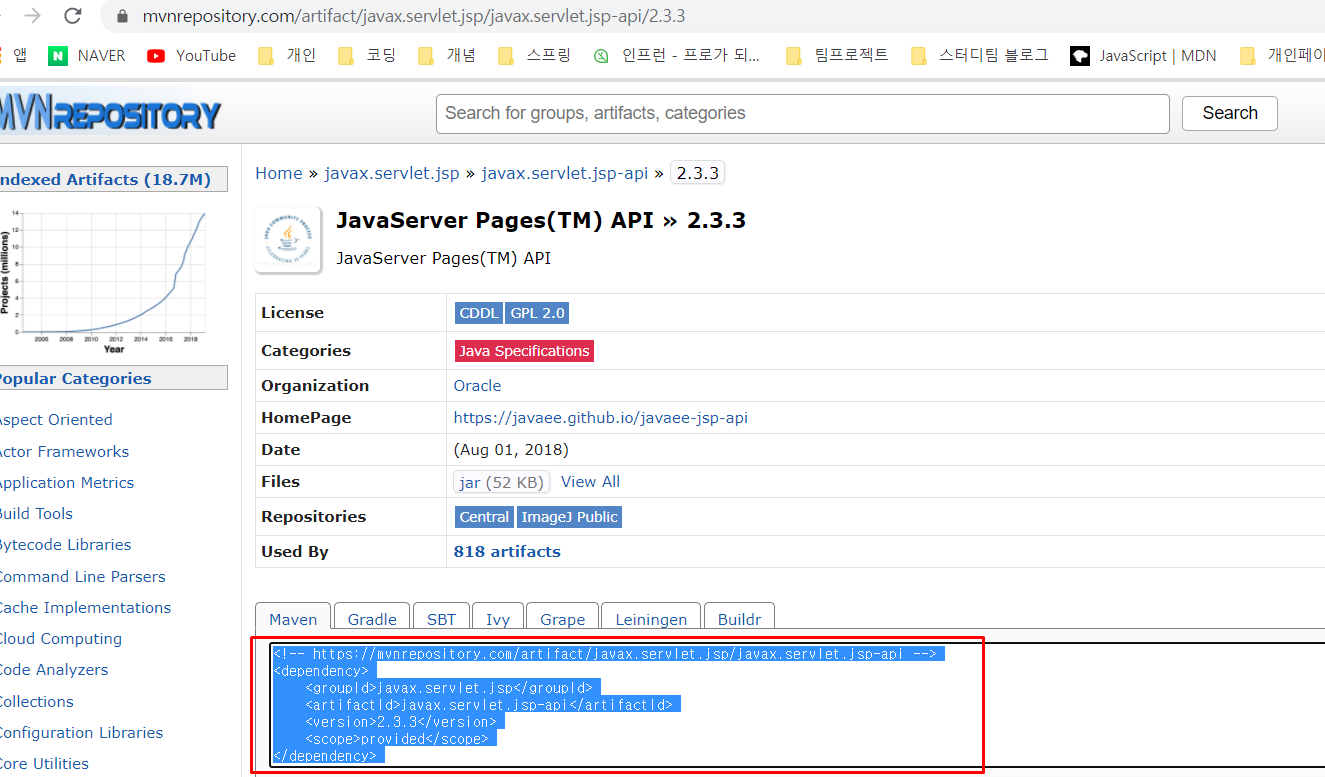
Task: Open the 818 artifacts link
Action: point(507,551)
